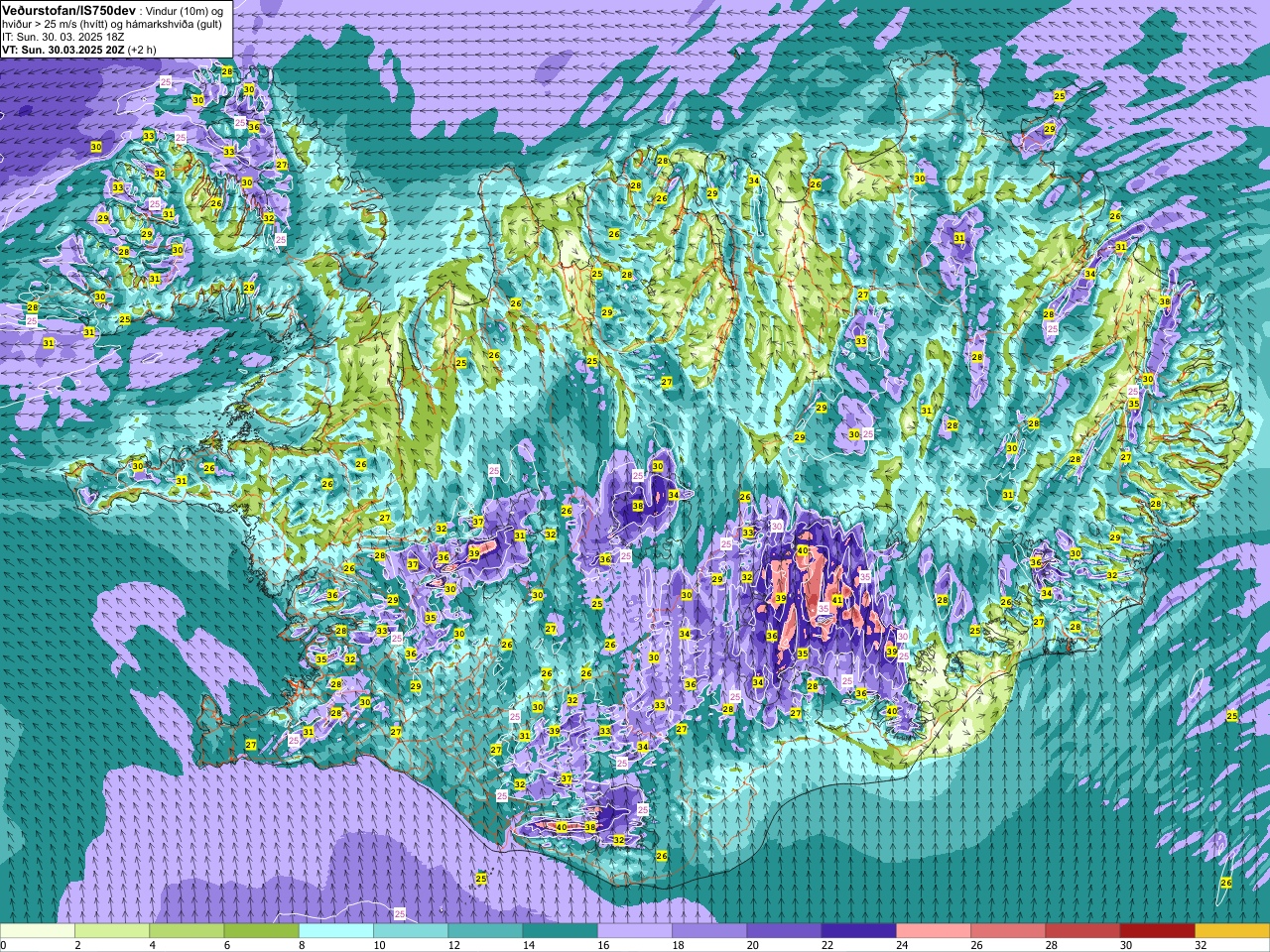Pick the light green 2–4 legend swatch
The image size is (1270, 952).
click(112, 931)
